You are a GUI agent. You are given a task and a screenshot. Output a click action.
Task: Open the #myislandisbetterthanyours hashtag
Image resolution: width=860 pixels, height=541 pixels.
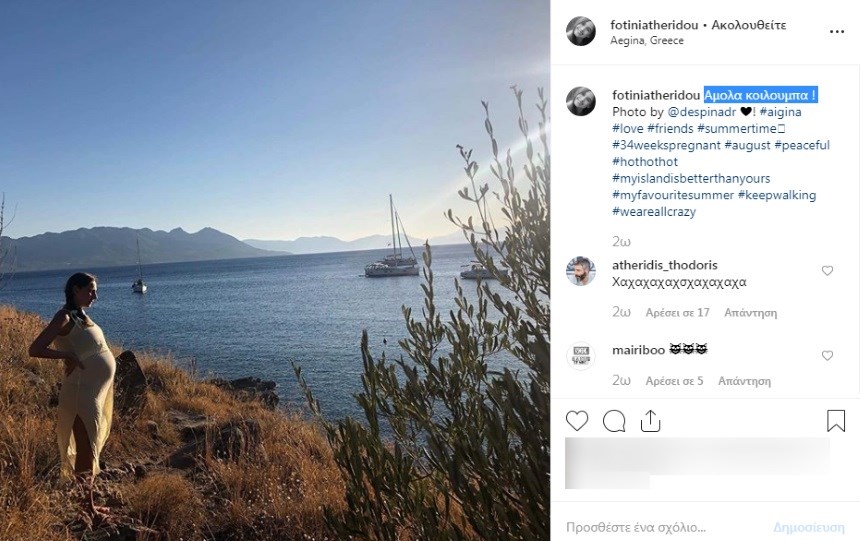(691, 179)
